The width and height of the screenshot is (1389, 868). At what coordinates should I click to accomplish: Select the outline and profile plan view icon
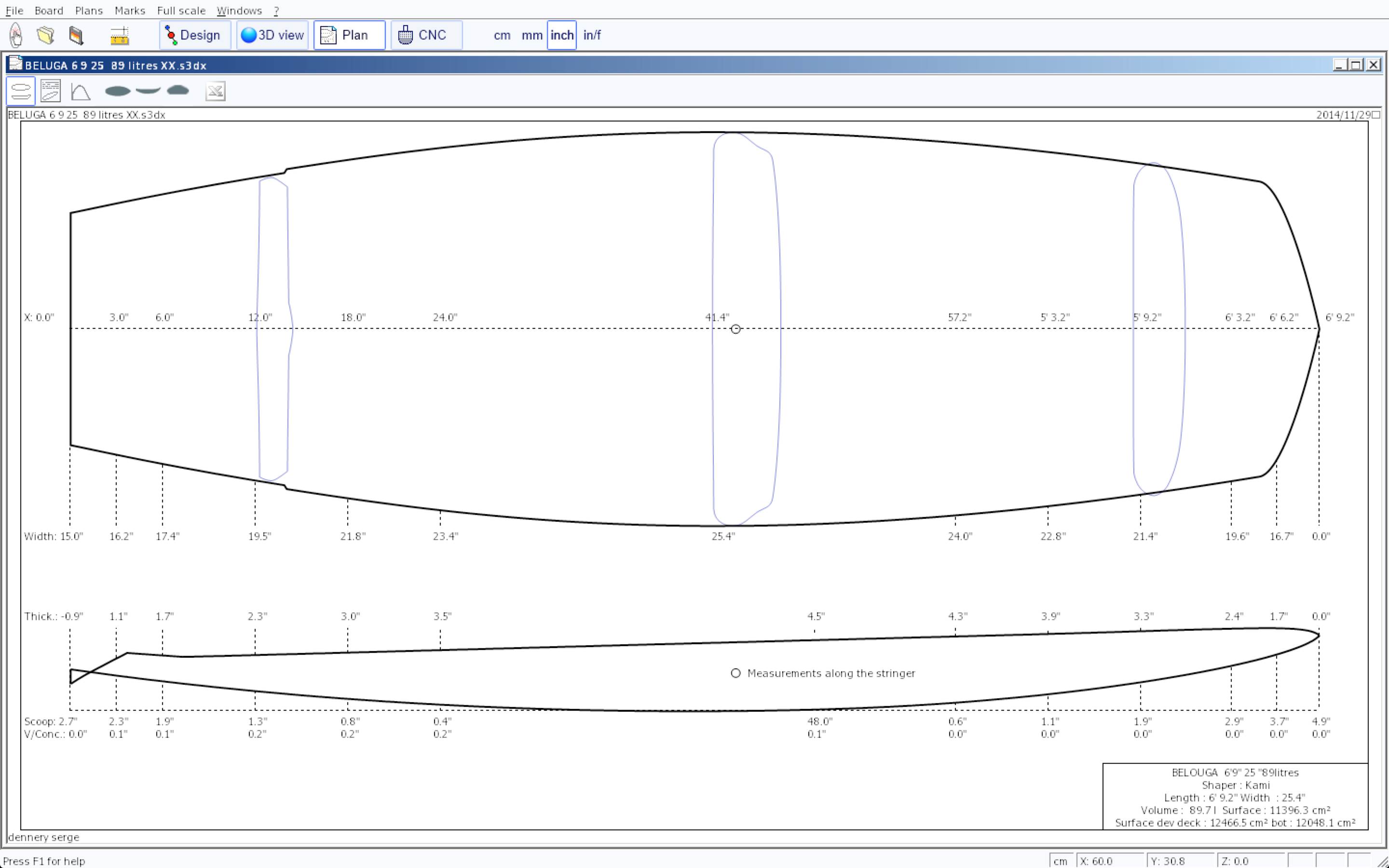pyautogui.click(x=21, y=91)
